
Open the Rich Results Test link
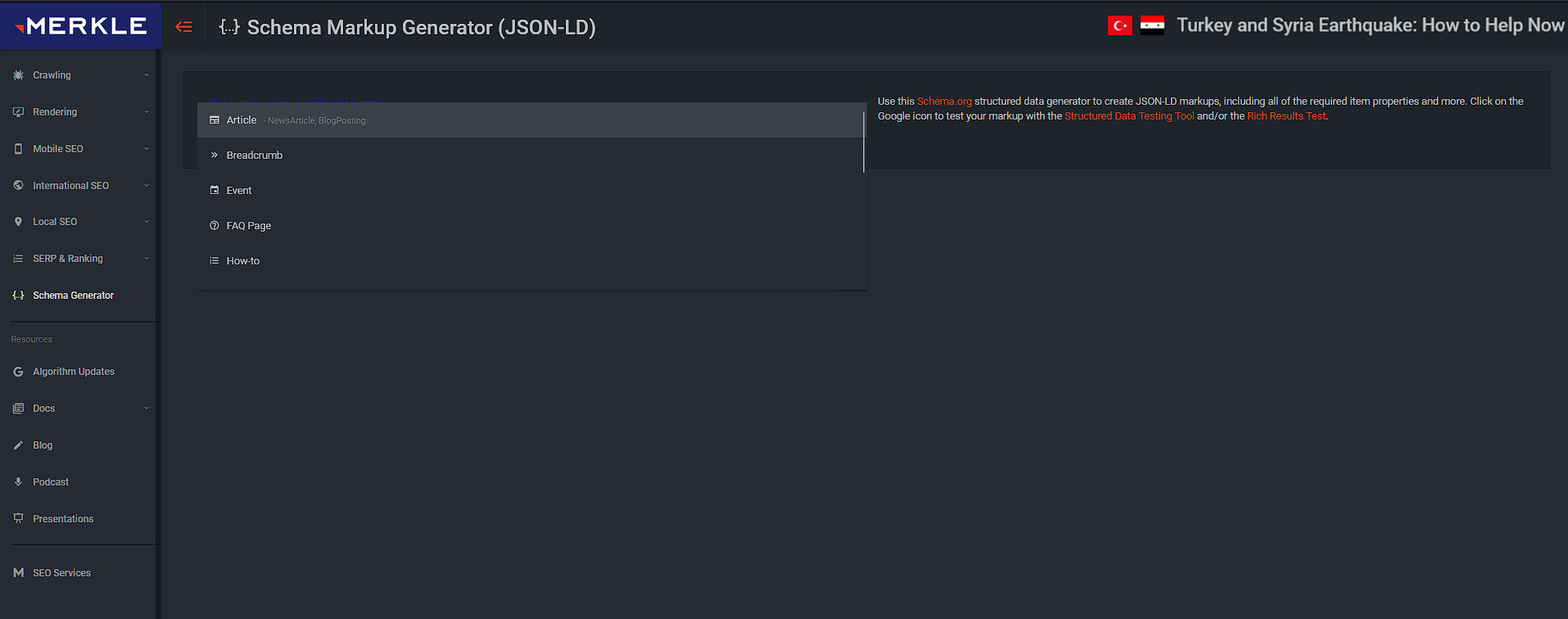tap(1286, 116)
